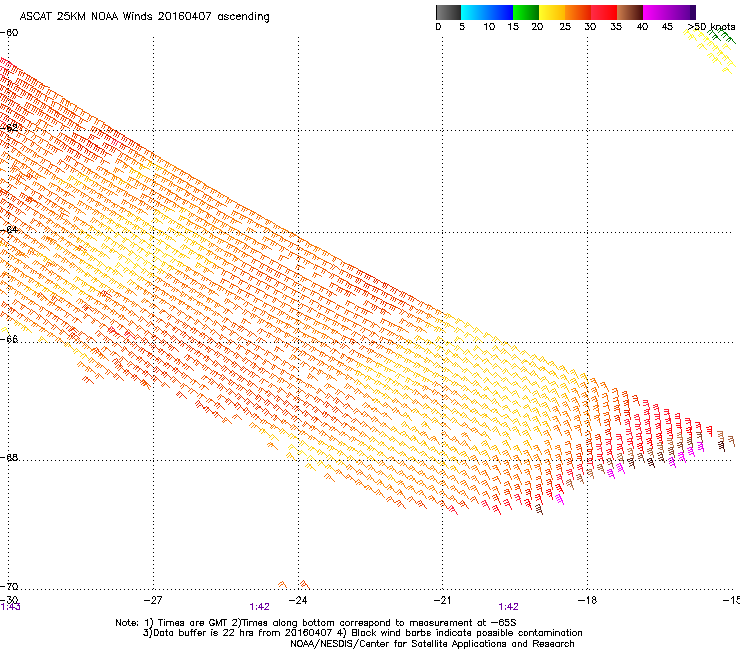The width and height of the screenshot is (740, 650).
Task: Click the latitude label '-62'
Action: click(9, 128)
